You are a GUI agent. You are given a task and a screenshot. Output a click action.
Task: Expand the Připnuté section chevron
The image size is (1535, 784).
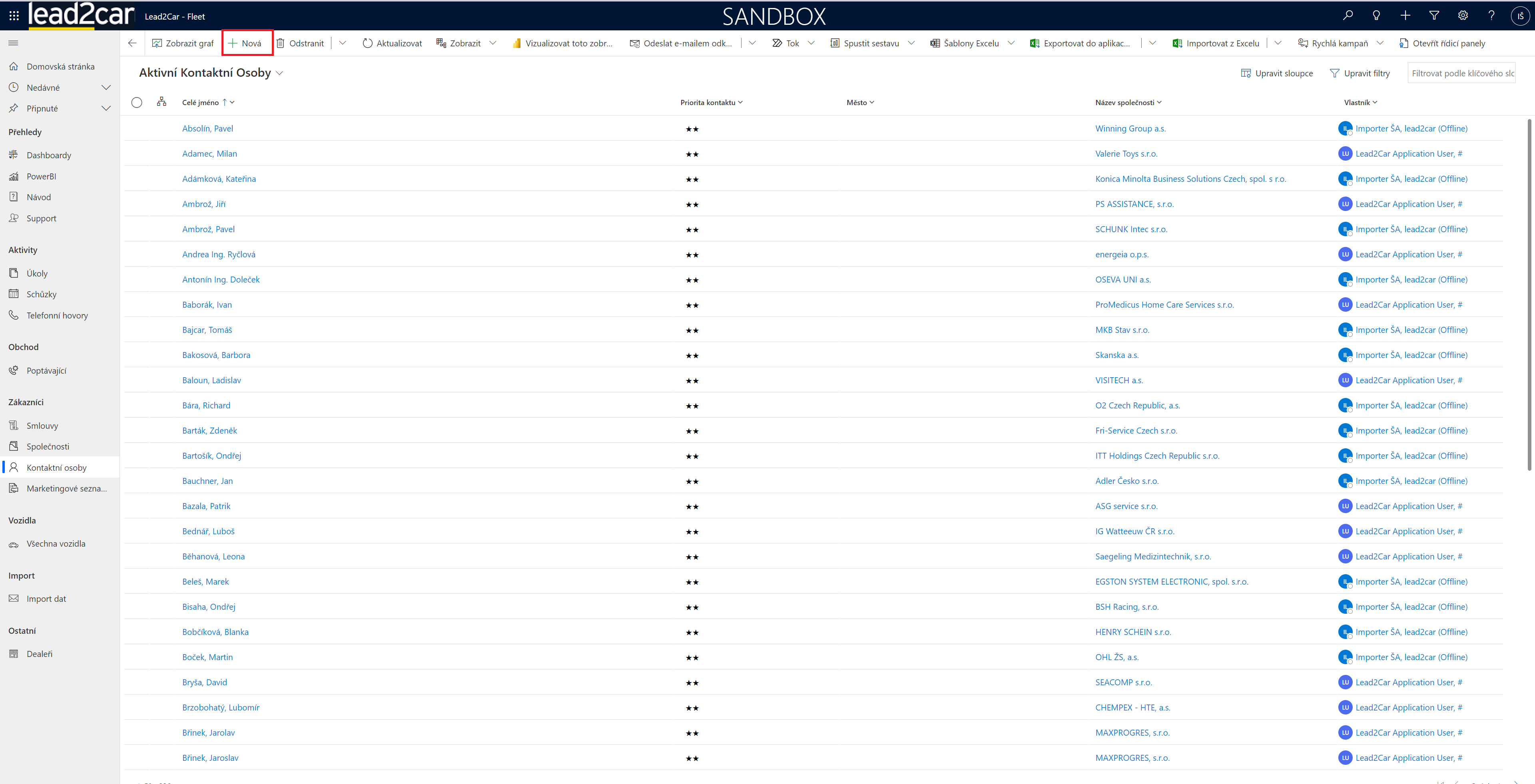coord(106,108)
